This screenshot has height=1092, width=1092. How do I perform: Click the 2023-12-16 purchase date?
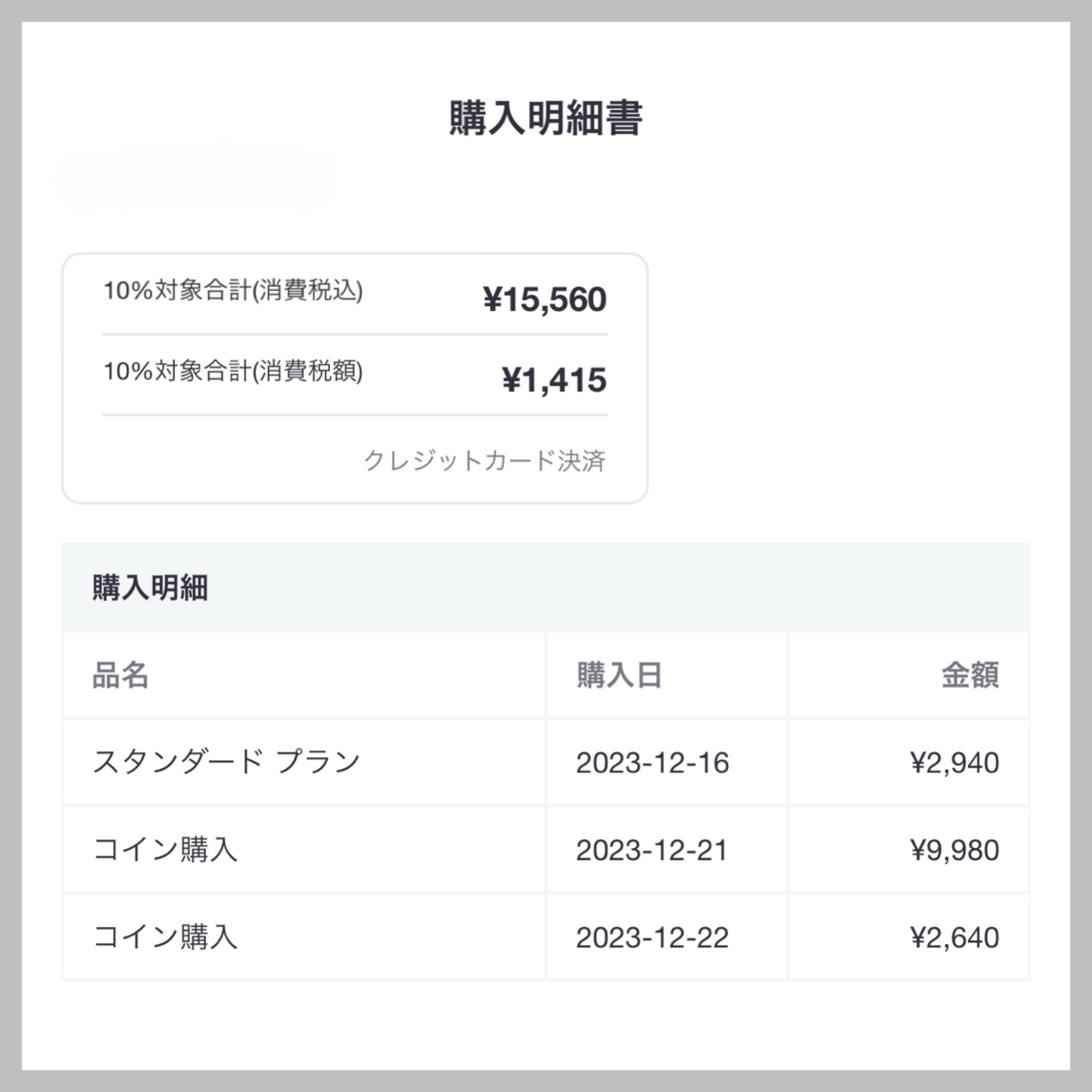(x=652, y=763)
